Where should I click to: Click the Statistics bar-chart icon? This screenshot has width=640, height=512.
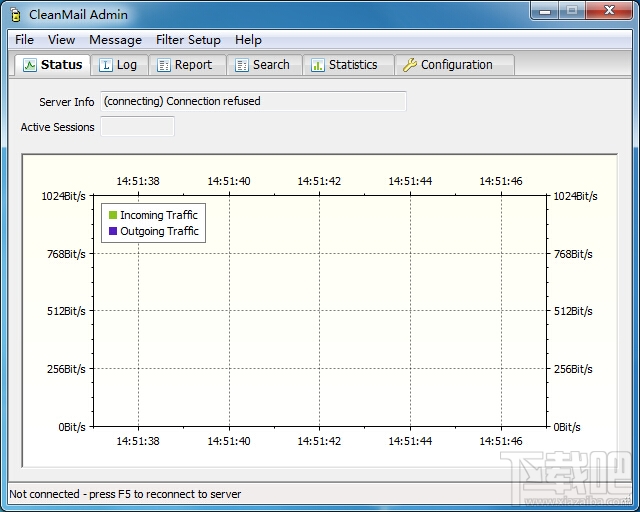[x=318, y=65]
